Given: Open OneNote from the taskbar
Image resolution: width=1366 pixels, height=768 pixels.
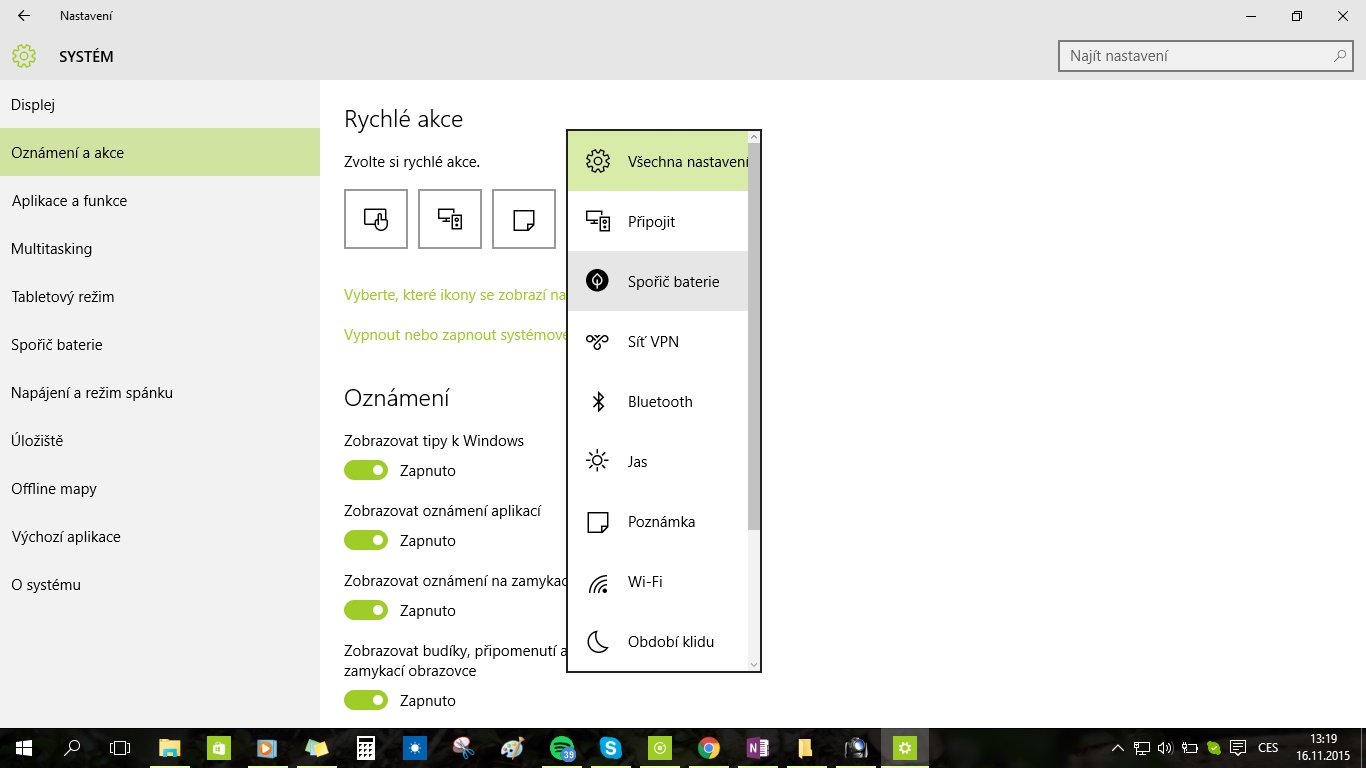Looking at the screenshot, I should (757, 747).
